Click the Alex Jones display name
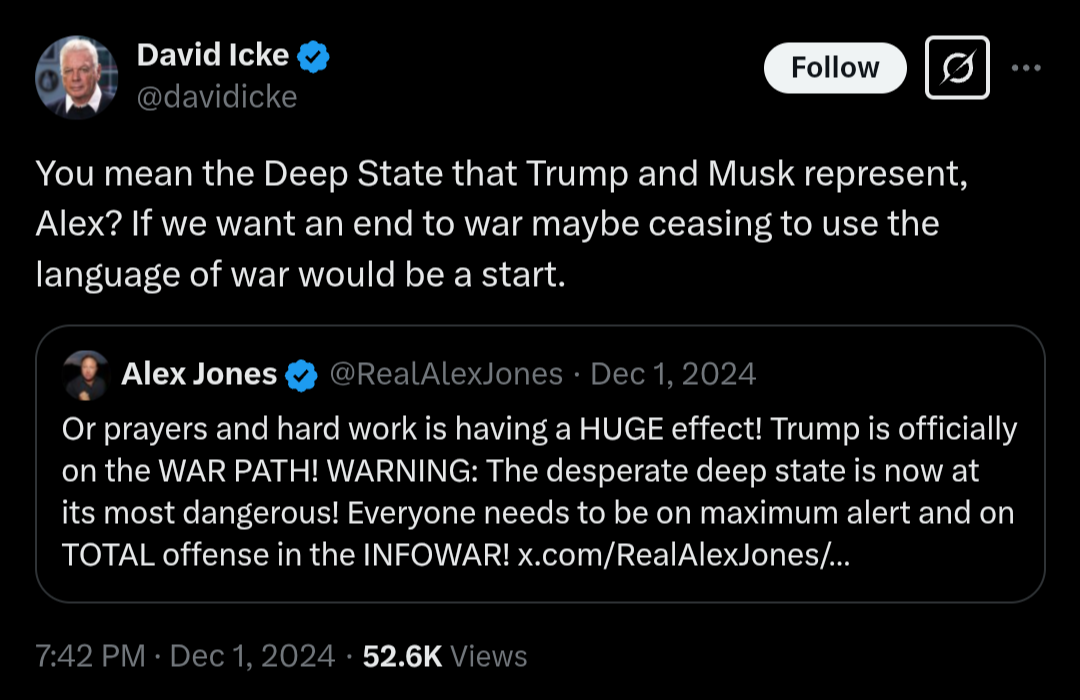The height and width of the screenshot is (700, 1080). (199, 374)
